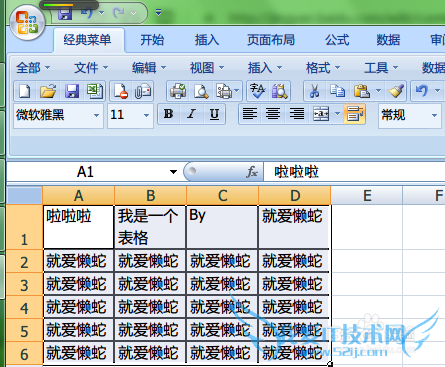Open customize quick access toolbar arrow
The image size is (445, 367).
159,13
